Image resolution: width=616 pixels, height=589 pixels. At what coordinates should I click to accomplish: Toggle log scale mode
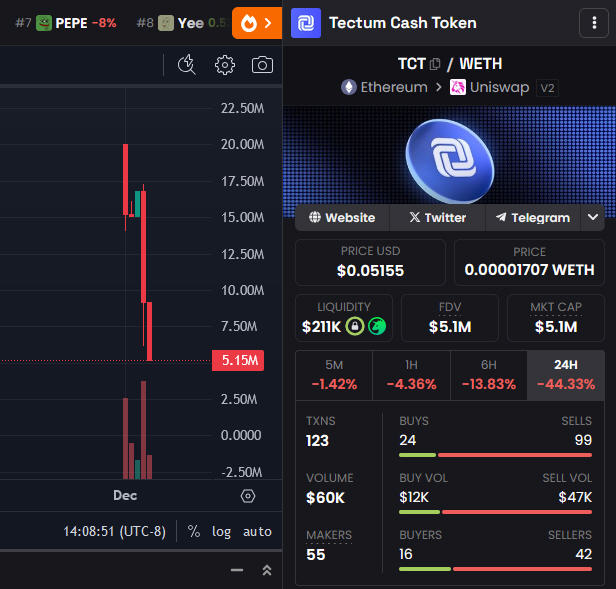[x=221, y=532]
